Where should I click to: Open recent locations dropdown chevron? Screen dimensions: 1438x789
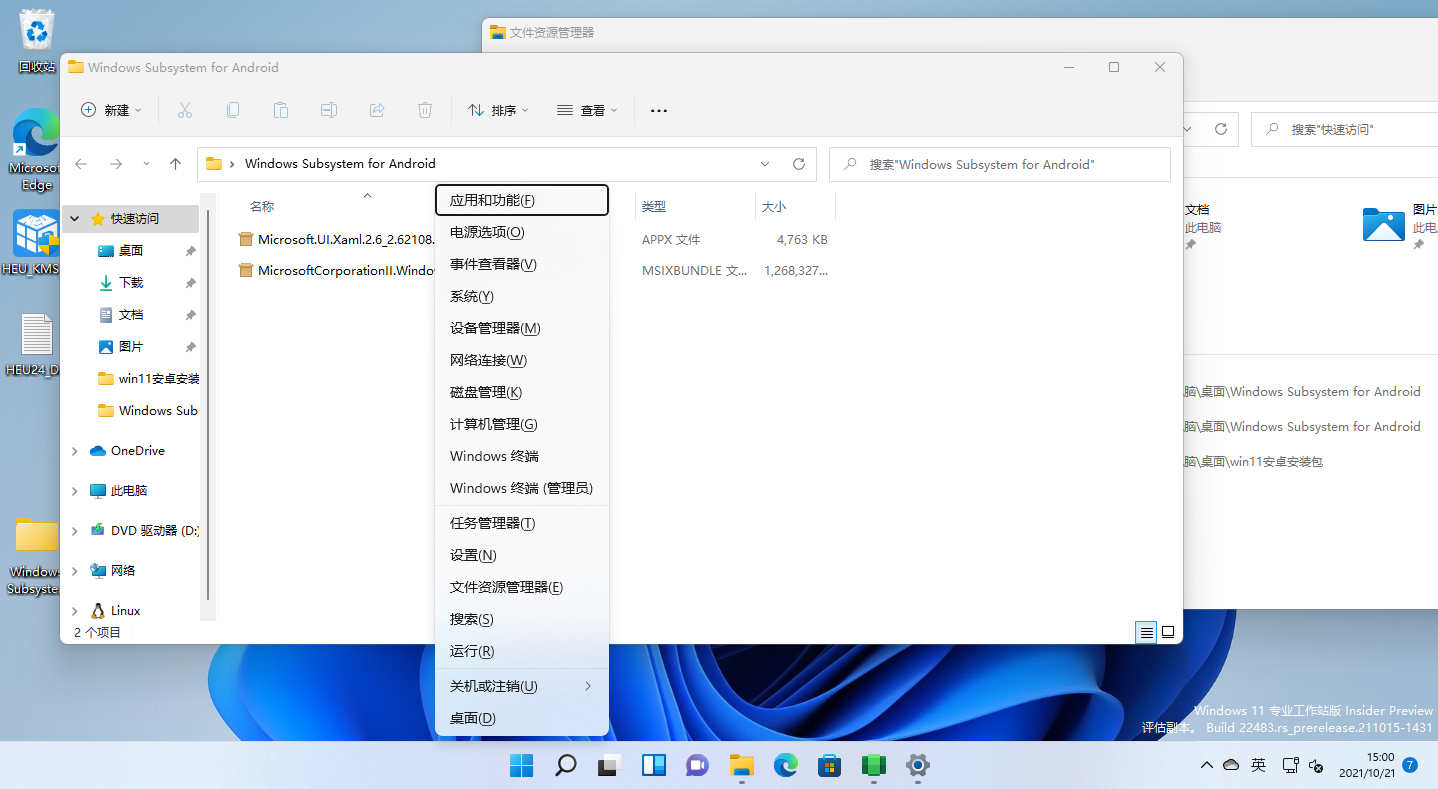coord(146,164)
